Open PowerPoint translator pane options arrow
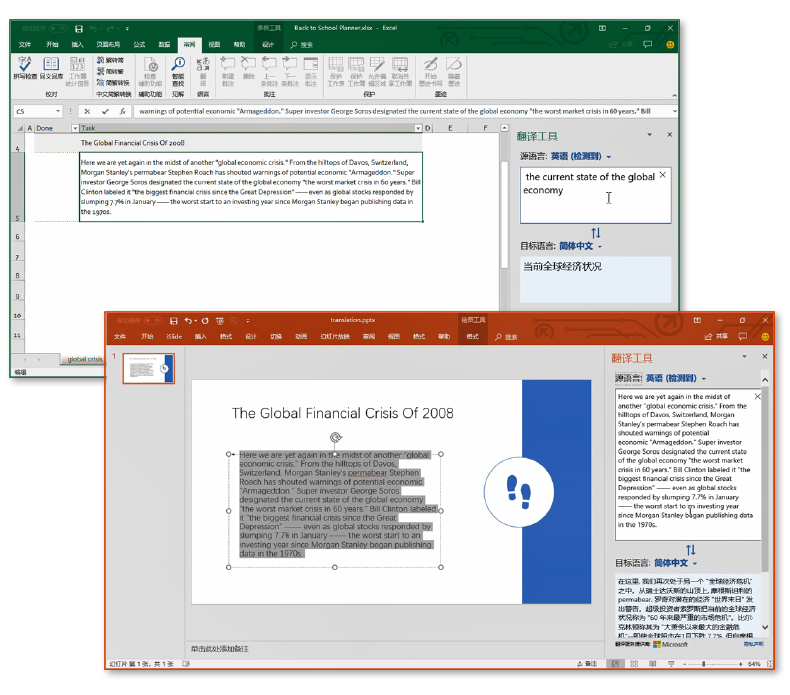The height and width of the screenshot is (695, 790). click(x=744, y=356)
